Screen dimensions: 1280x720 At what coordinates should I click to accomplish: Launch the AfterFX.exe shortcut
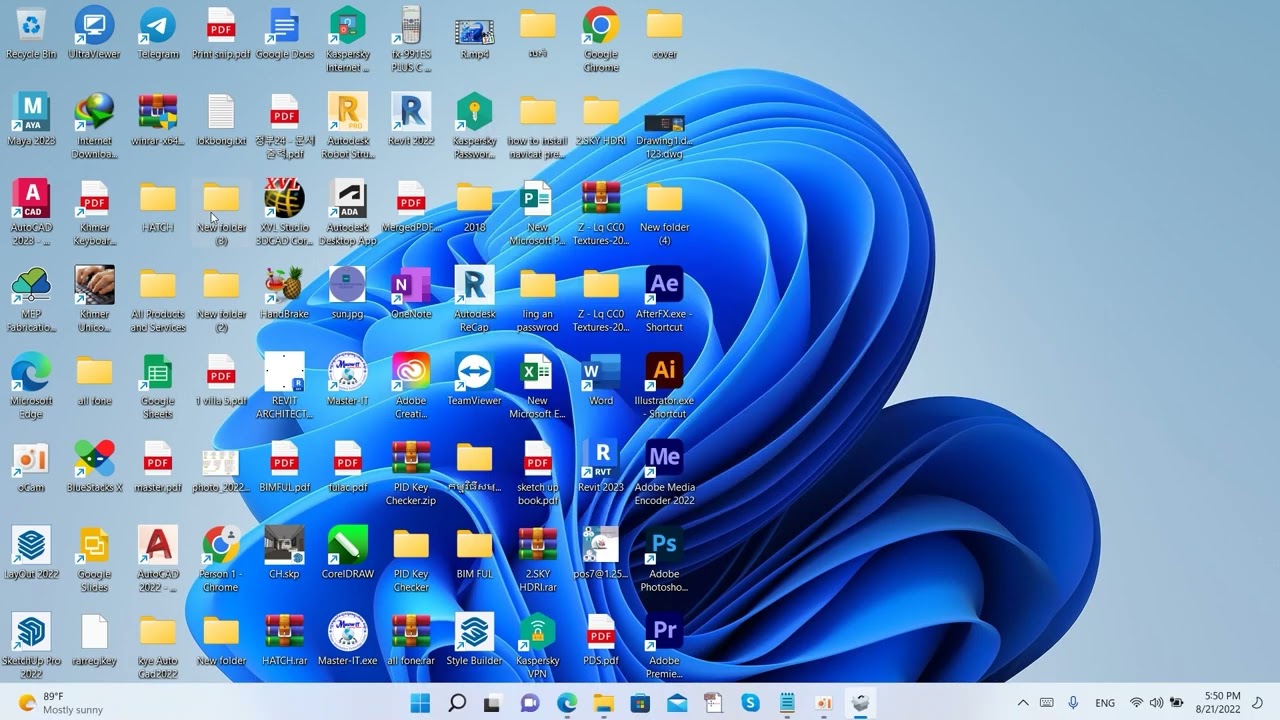[664, 300]
